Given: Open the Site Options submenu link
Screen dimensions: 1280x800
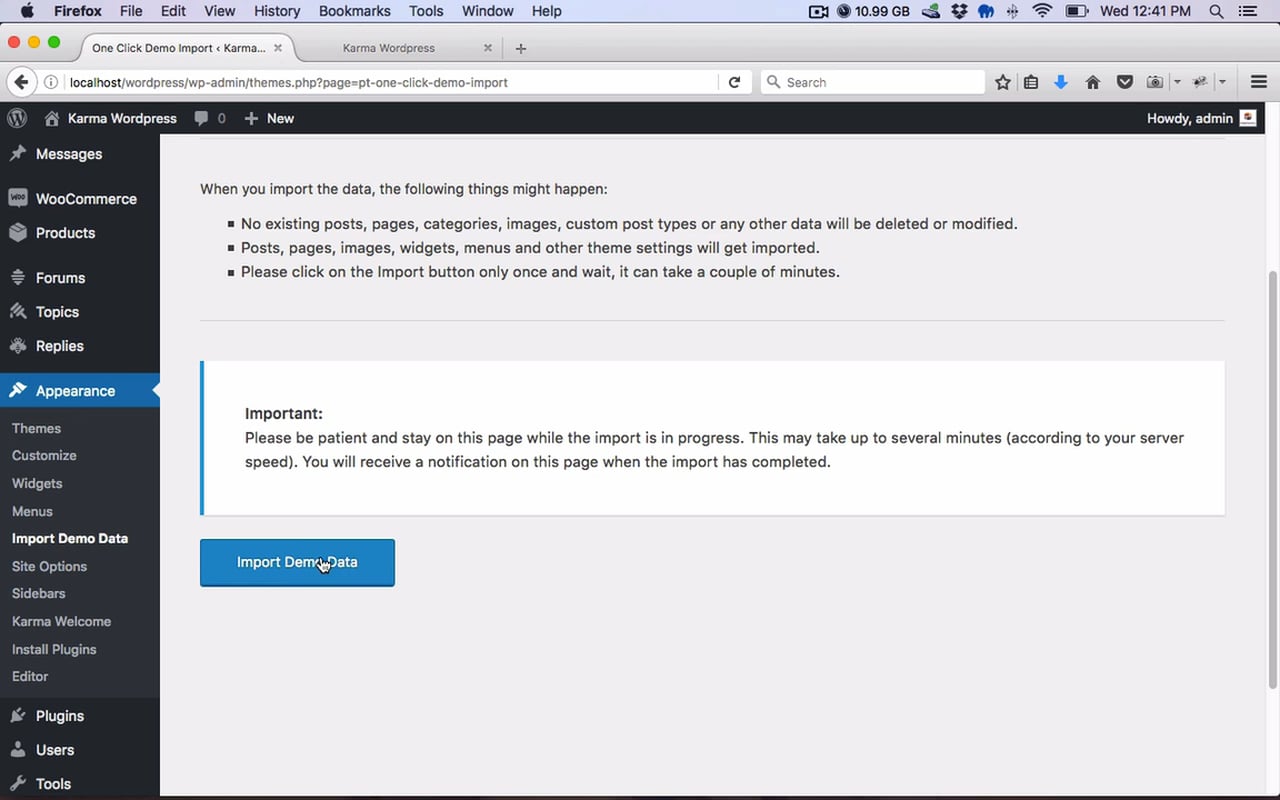Looking at the screenshot, I should (x=49, y=566).
